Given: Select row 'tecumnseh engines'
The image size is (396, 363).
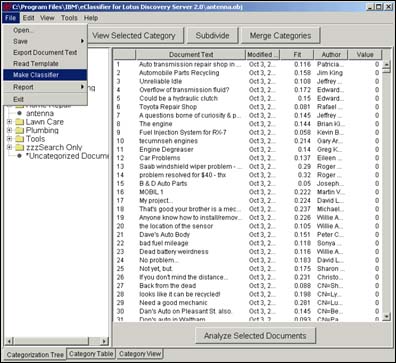Looking at the screenshot, I should (x=248, y=141).
